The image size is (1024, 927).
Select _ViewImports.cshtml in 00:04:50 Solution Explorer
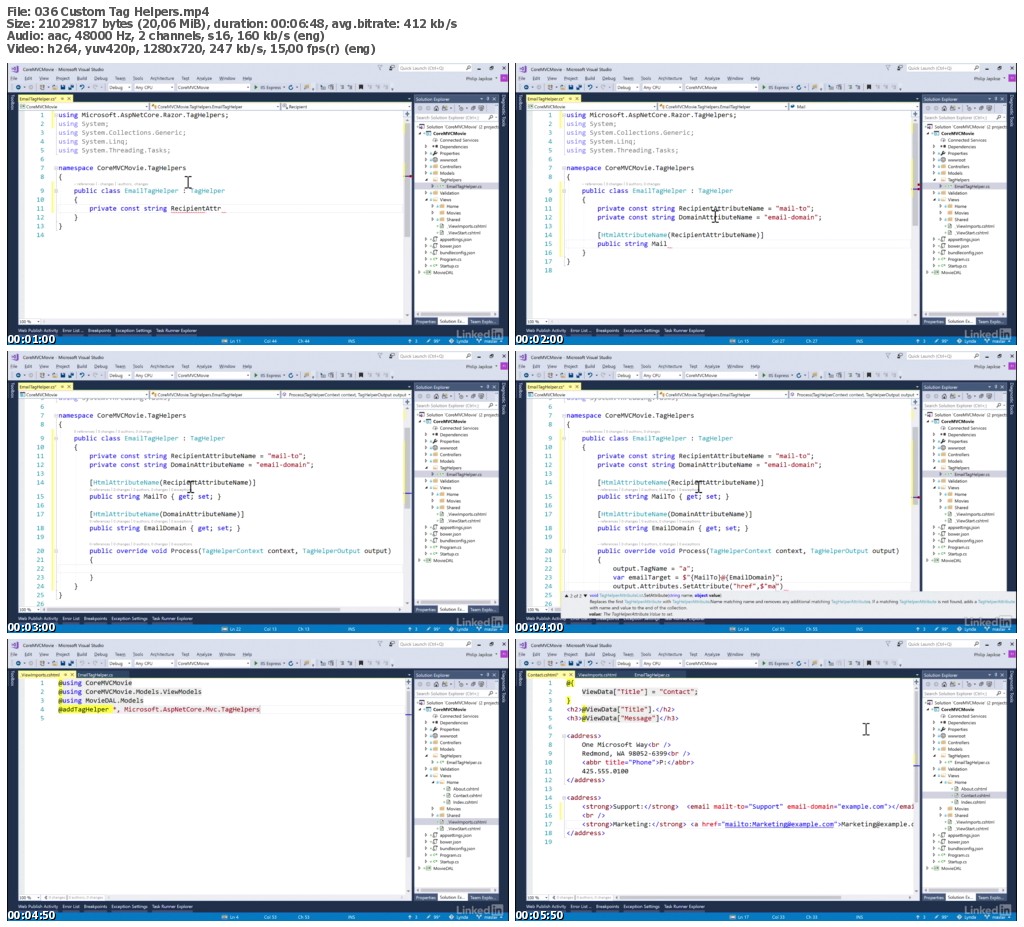point(466,822)
